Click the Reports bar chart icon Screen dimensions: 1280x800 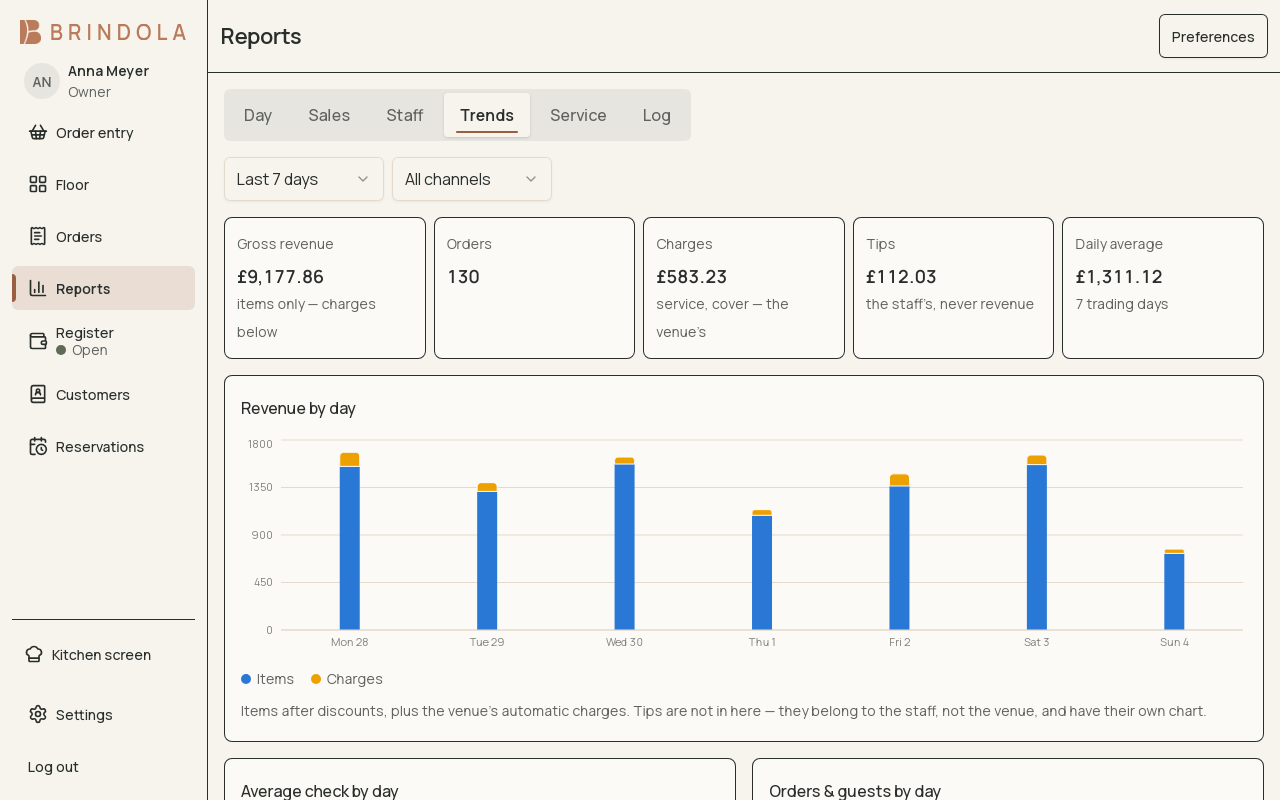tap(38, 288)
